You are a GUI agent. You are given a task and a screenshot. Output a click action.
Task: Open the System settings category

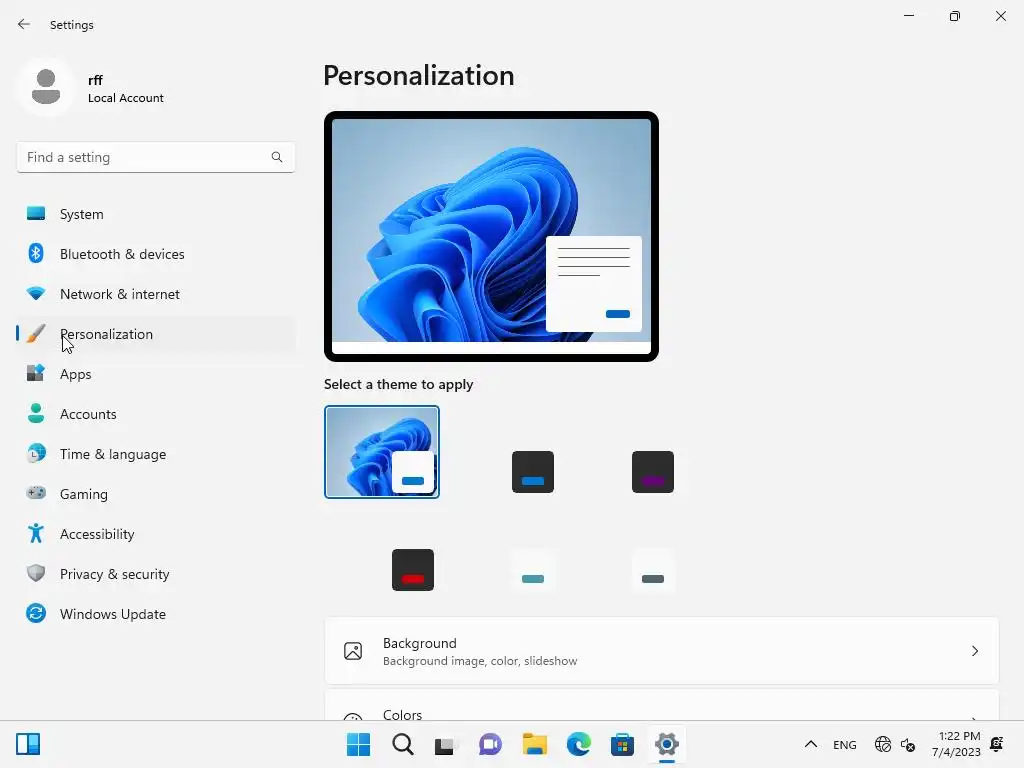156,214
